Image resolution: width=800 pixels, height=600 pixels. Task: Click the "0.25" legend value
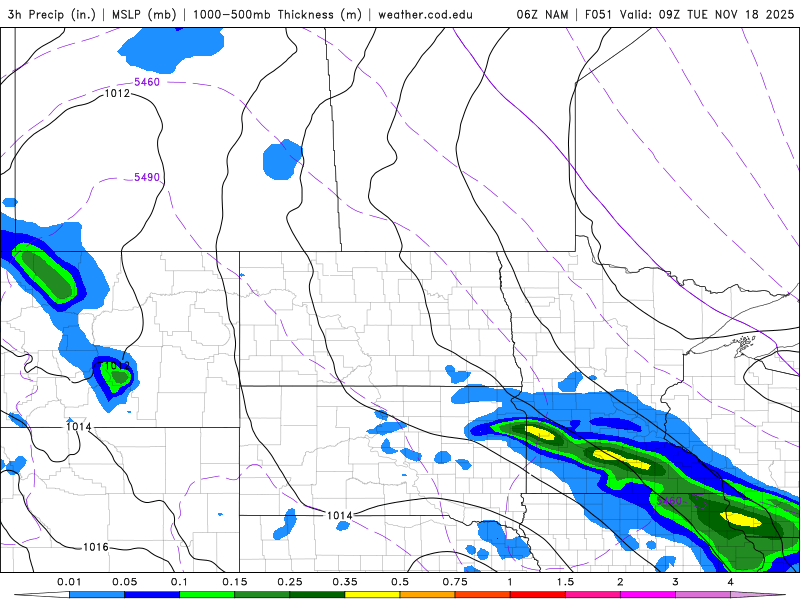point(290,582)
